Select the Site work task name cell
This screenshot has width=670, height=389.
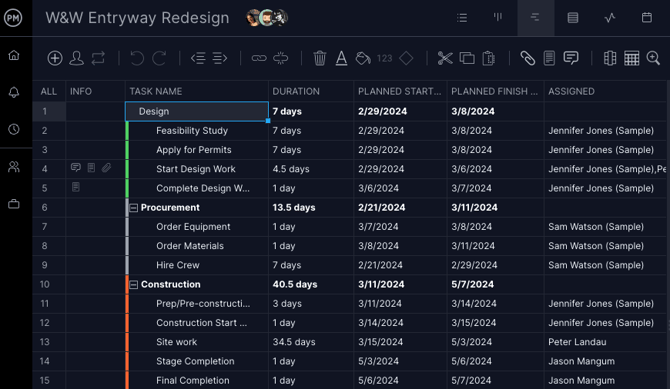click(x=197, y=342)
